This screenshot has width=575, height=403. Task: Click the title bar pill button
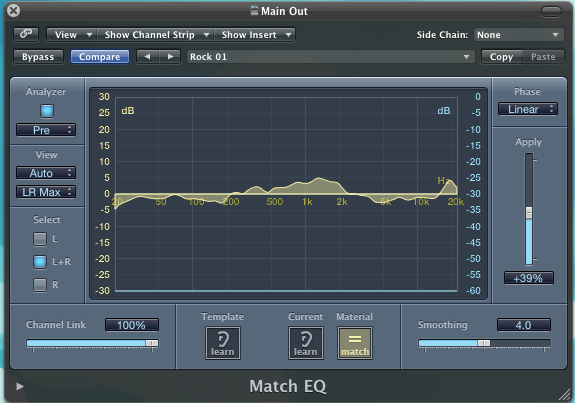tap(551, 11)
